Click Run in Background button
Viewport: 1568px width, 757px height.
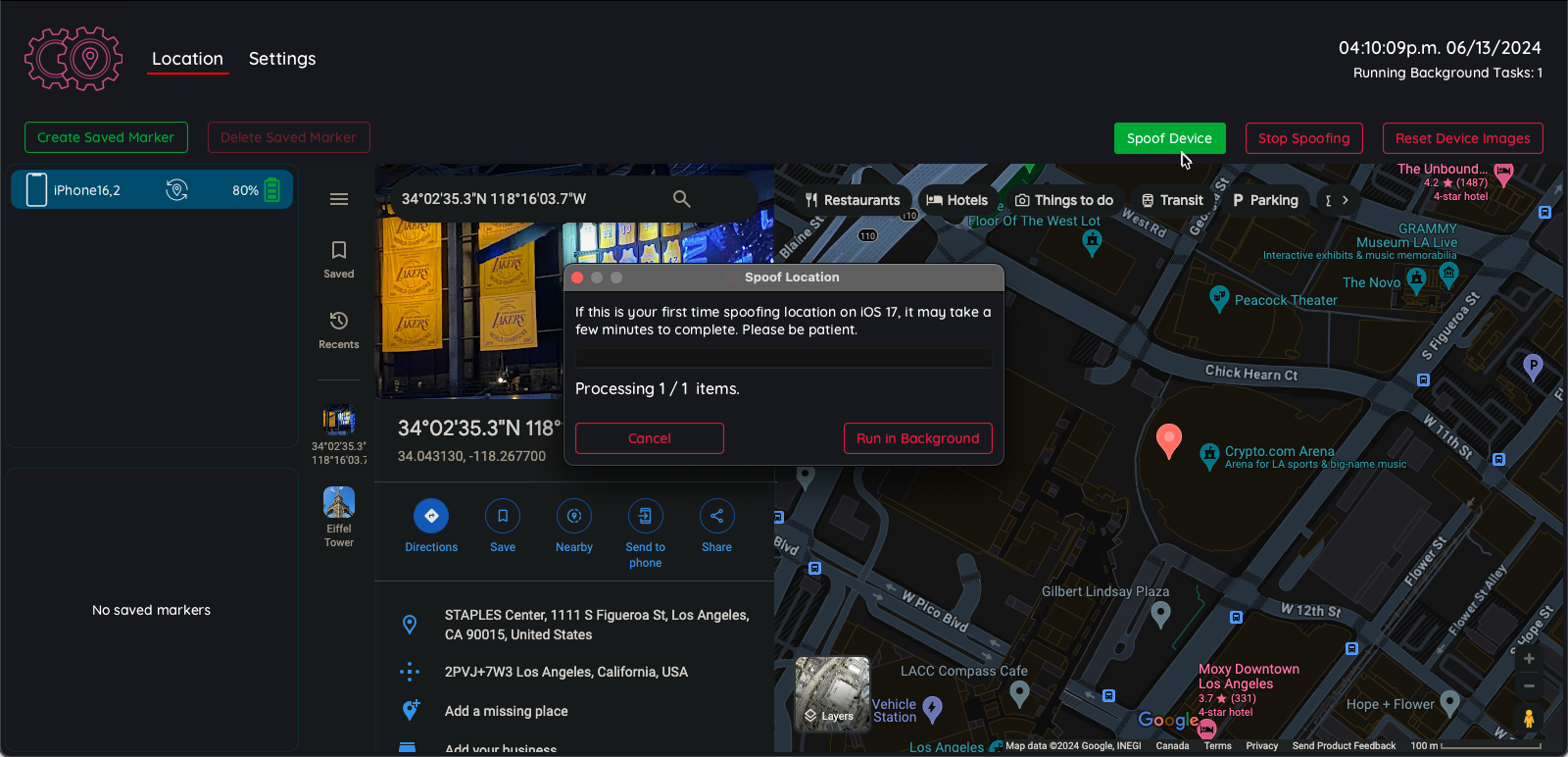click(918, 438)
